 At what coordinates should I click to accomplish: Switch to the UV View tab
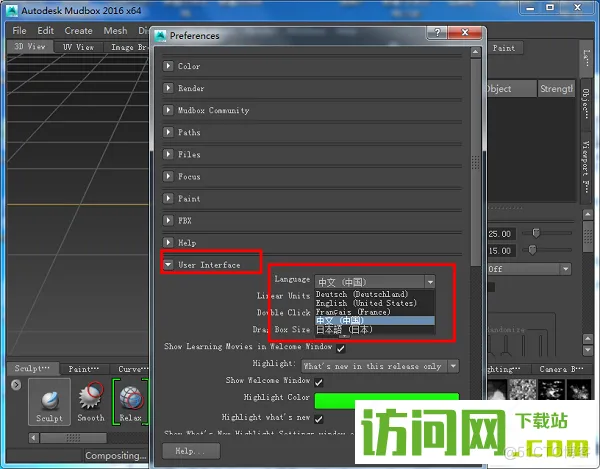[x=78, y=47]
